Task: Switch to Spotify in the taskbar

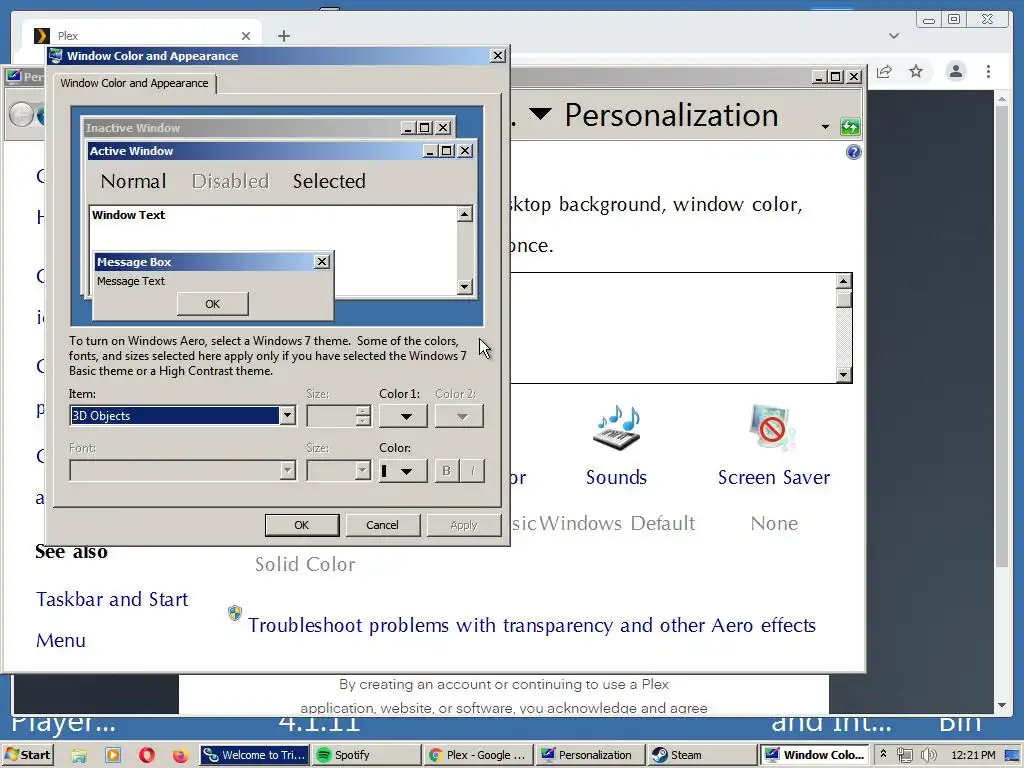Action: 366,755
